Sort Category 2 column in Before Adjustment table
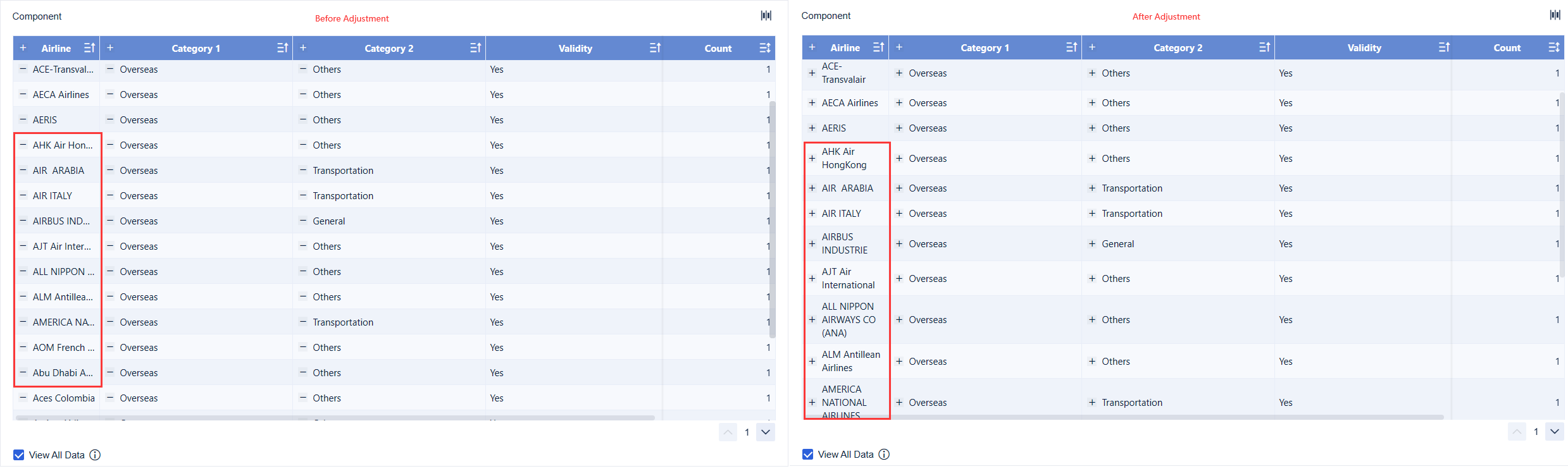Viewport: 1568px width, 471px height. point(476,48)
